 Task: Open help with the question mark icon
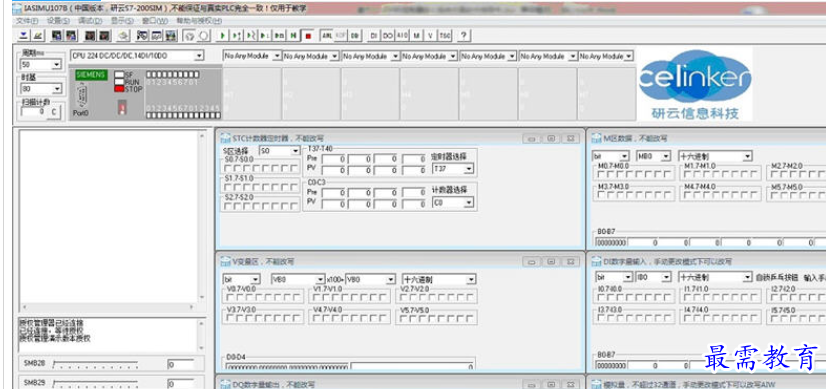464,35
